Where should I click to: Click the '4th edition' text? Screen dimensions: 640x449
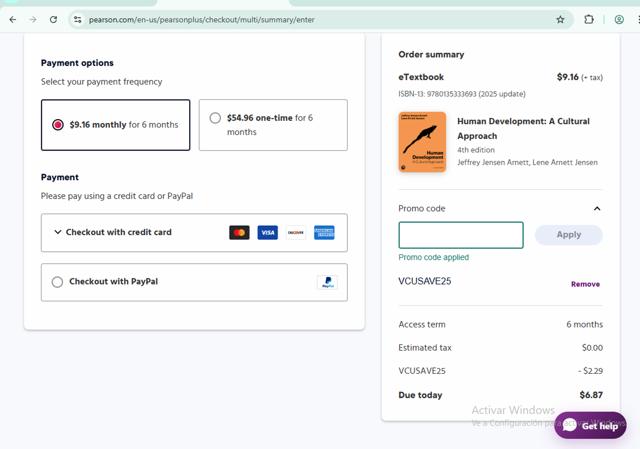476,150
